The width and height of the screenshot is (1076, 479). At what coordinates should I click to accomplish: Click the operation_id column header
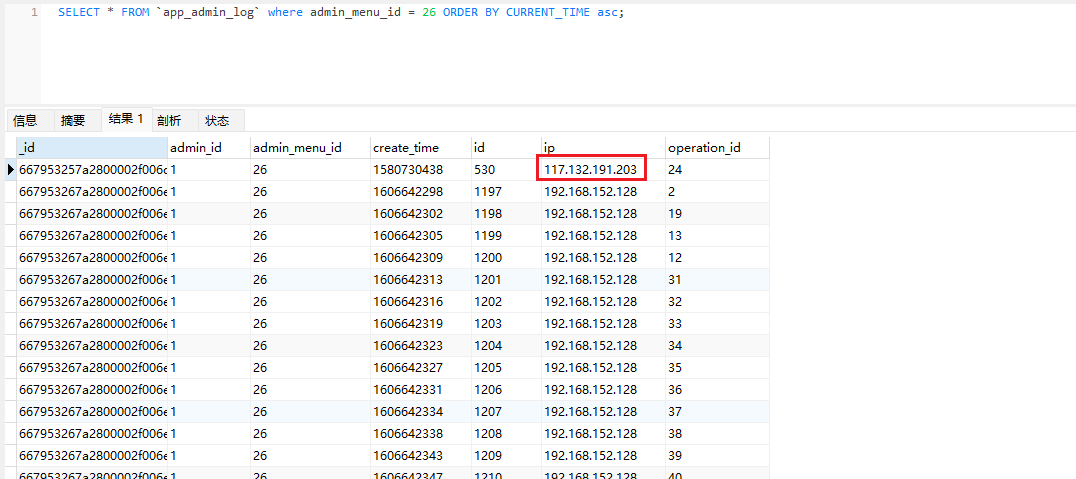pos(717,148)
